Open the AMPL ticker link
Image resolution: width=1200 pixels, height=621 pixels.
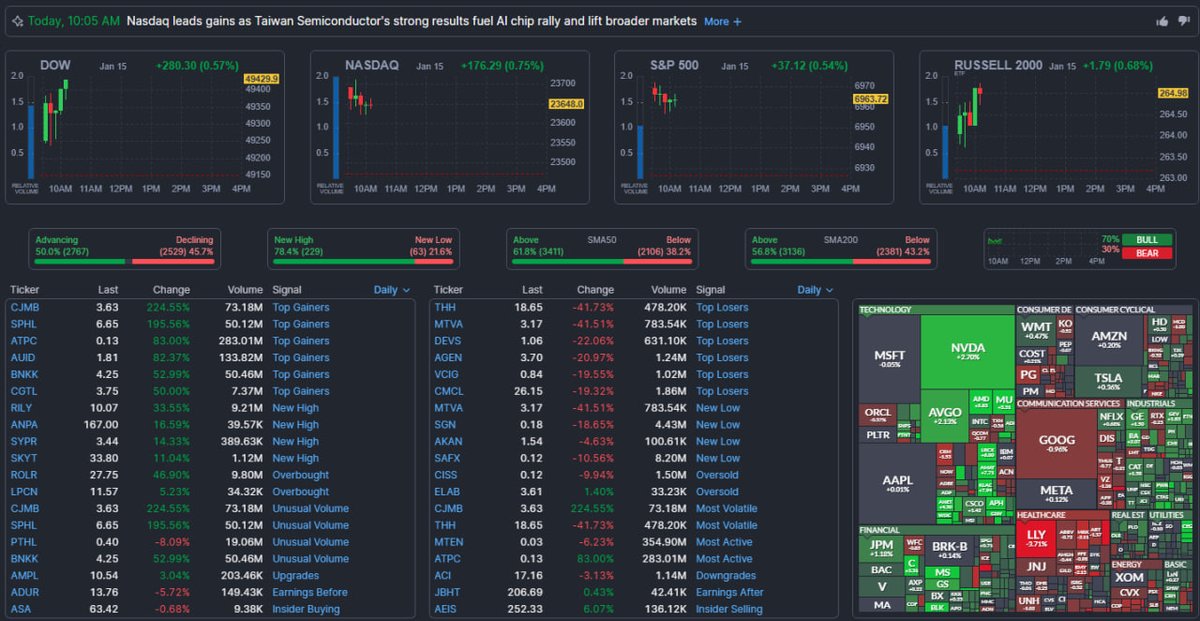pos(24,575)
